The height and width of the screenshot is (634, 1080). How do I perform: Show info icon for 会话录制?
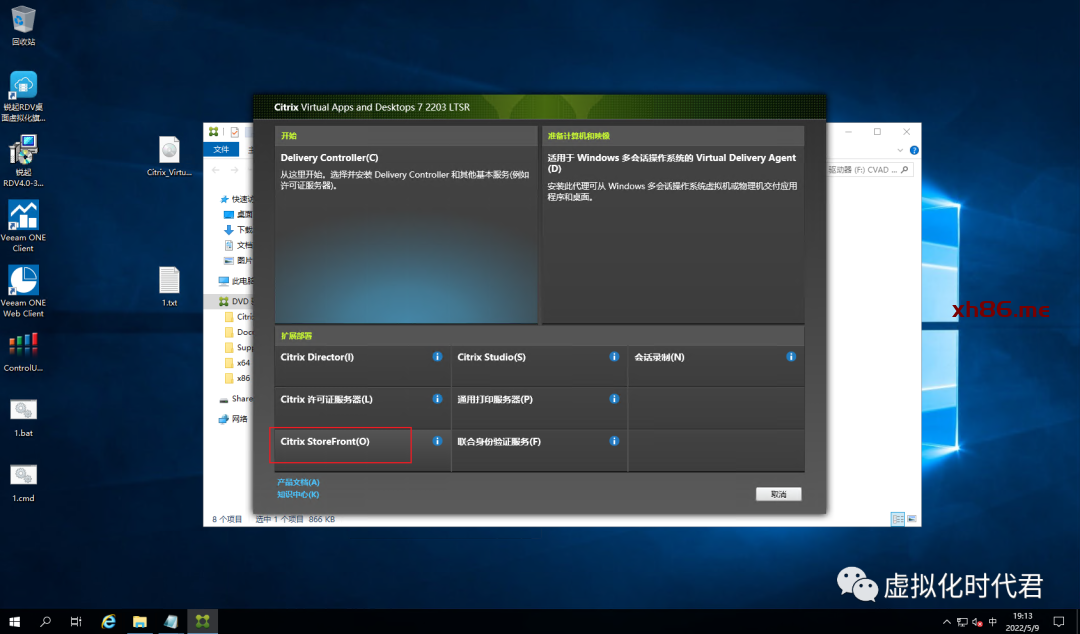tap(791, 356)
